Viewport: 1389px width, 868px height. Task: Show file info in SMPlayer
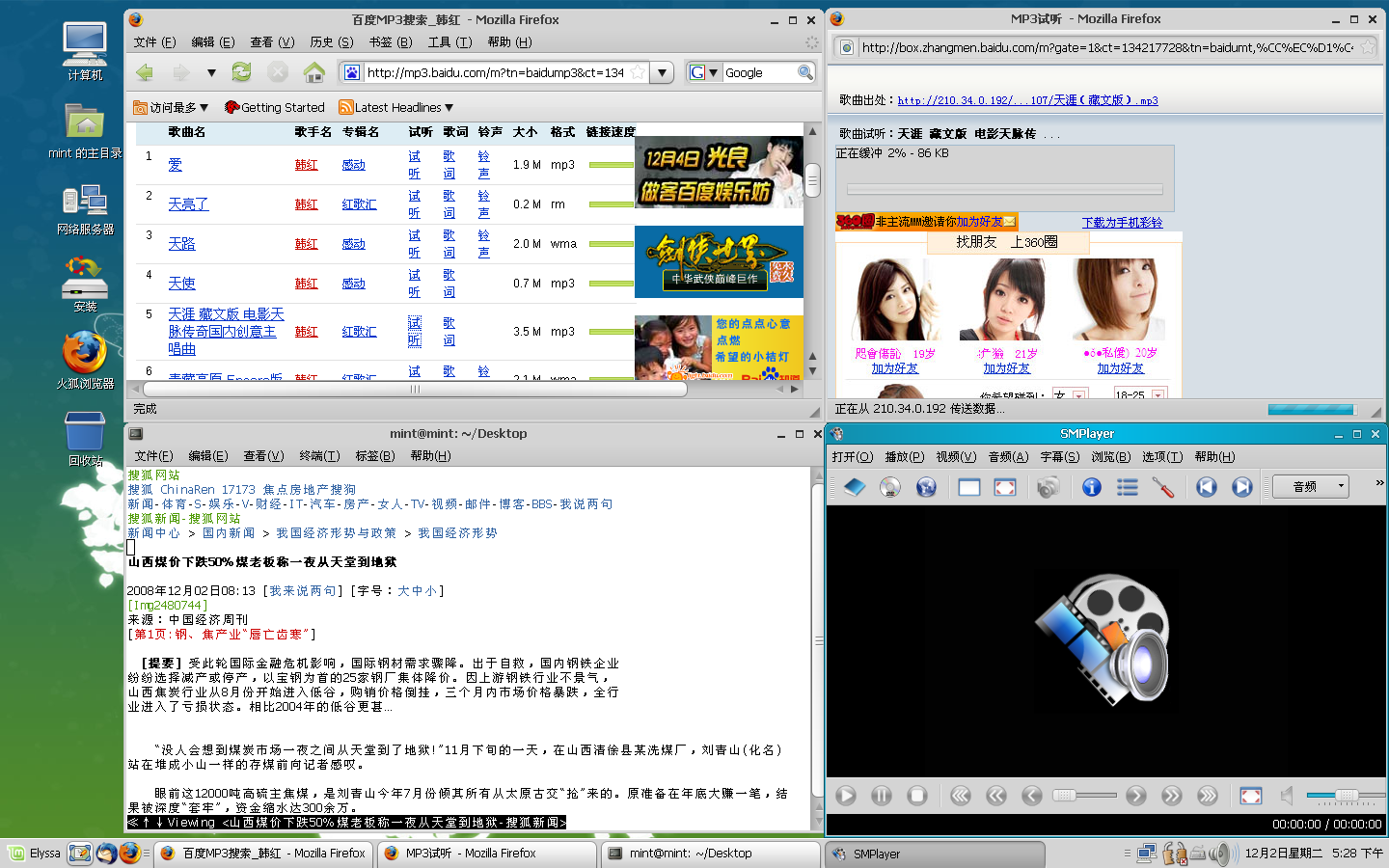(1092, 487)
